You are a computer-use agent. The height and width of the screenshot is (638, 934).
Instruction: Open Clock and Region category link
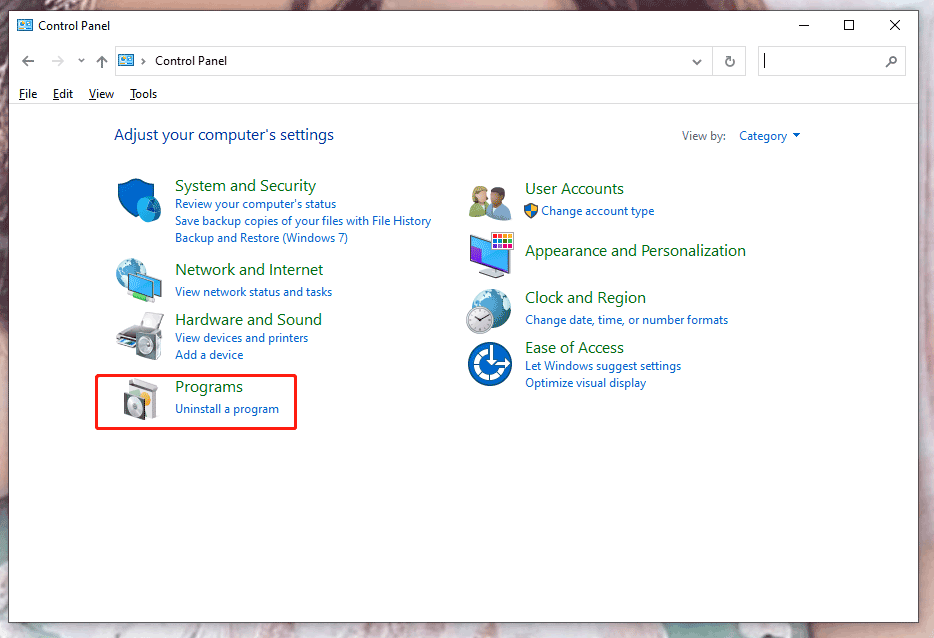(x=586, y=298)
